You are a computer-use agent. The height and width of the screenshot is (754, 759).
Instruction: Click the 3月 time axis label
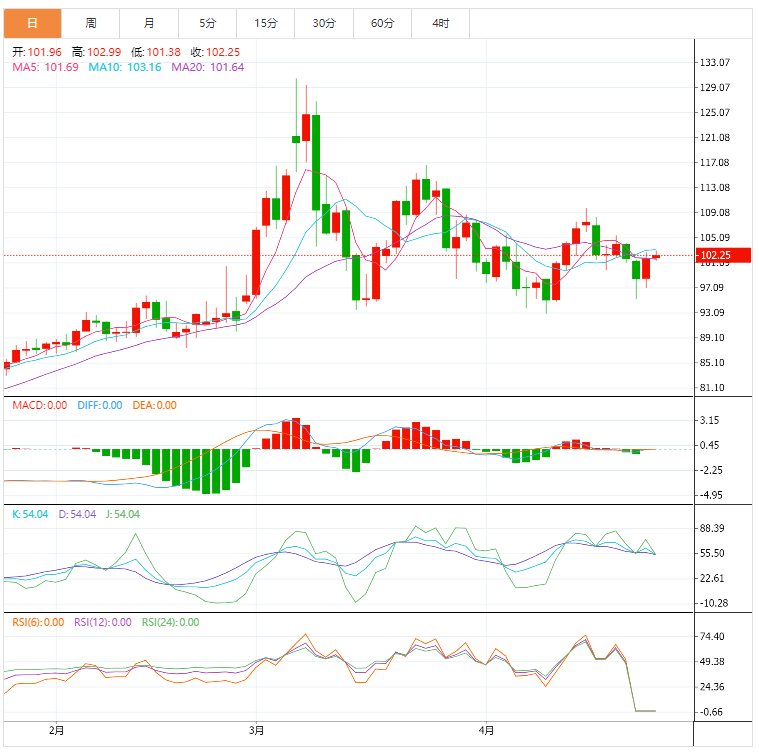point(256,730)
